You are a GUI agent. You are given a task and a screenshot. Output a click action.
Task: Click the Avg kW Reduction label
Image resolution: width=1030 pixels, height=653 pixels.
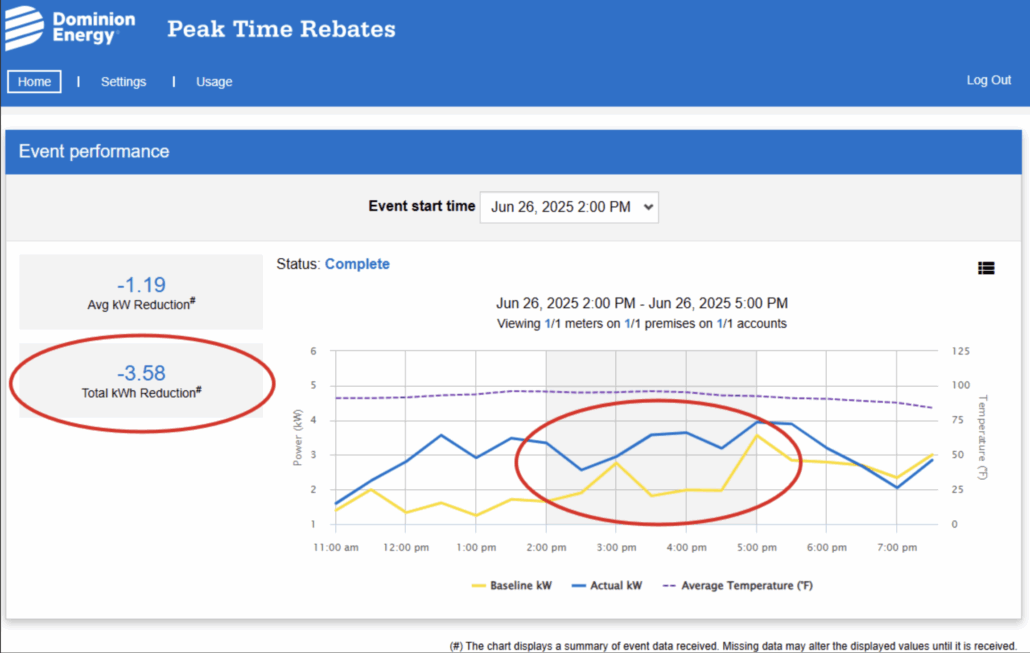click(x=141, y=304)
